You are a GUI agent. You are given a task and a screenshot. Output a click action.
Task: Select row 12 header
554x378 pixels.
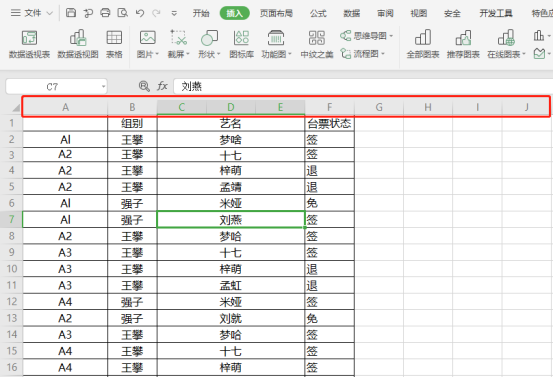pos(12,302)
